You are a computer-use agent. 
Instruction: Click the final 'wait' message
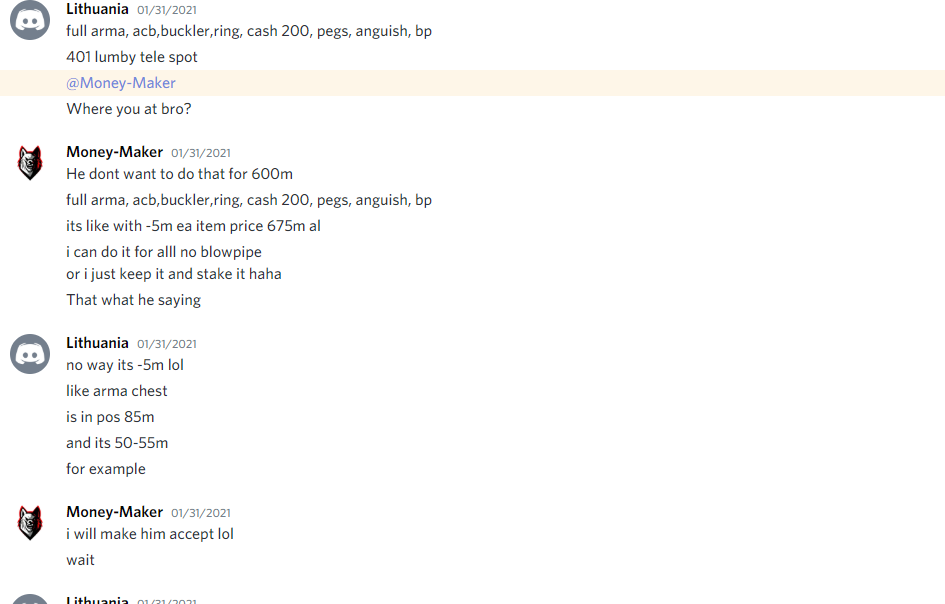[80, 560]
